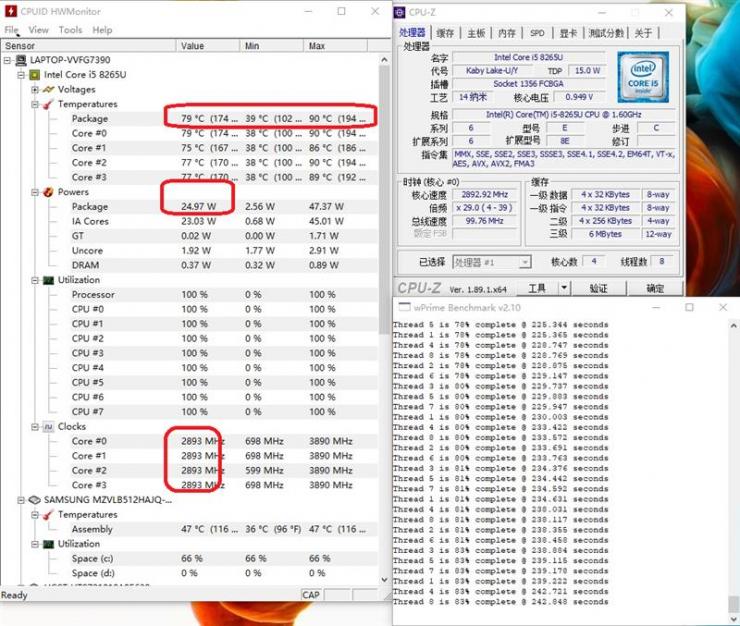Click the Clocks icon in sensor tree

pyautogui.click(x=48, y=427)
